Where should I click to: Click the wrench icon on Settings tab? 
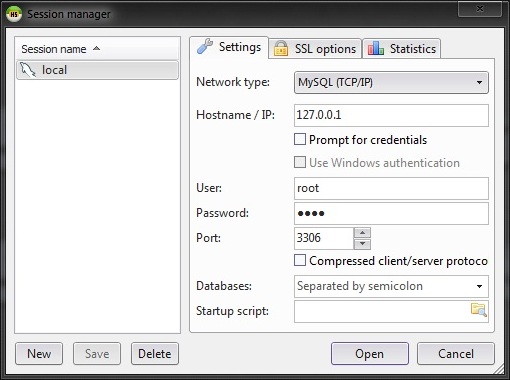tap(205, 46)
